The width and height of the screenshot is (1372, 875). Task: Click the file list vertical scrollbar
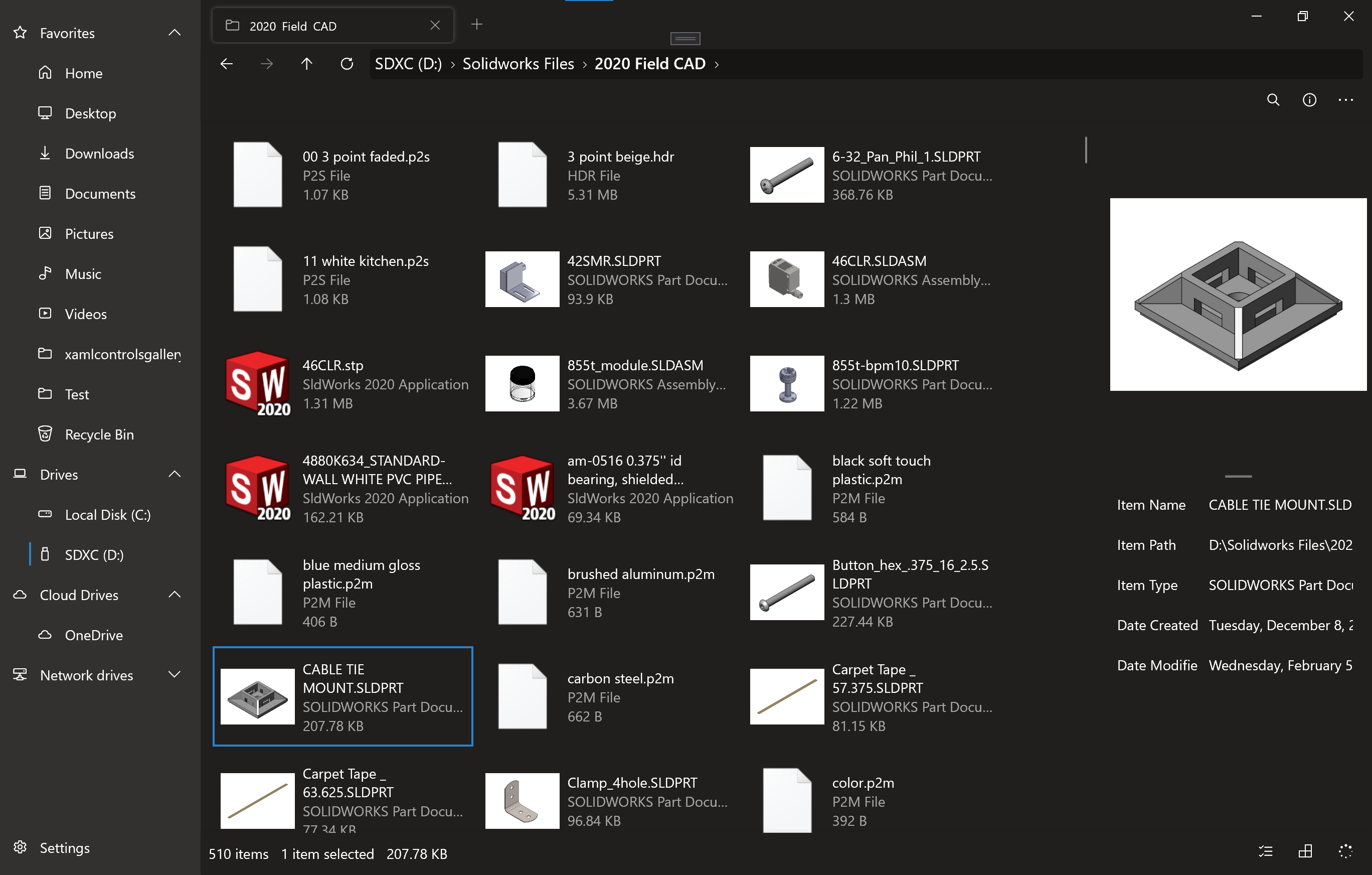(1086, 151)
